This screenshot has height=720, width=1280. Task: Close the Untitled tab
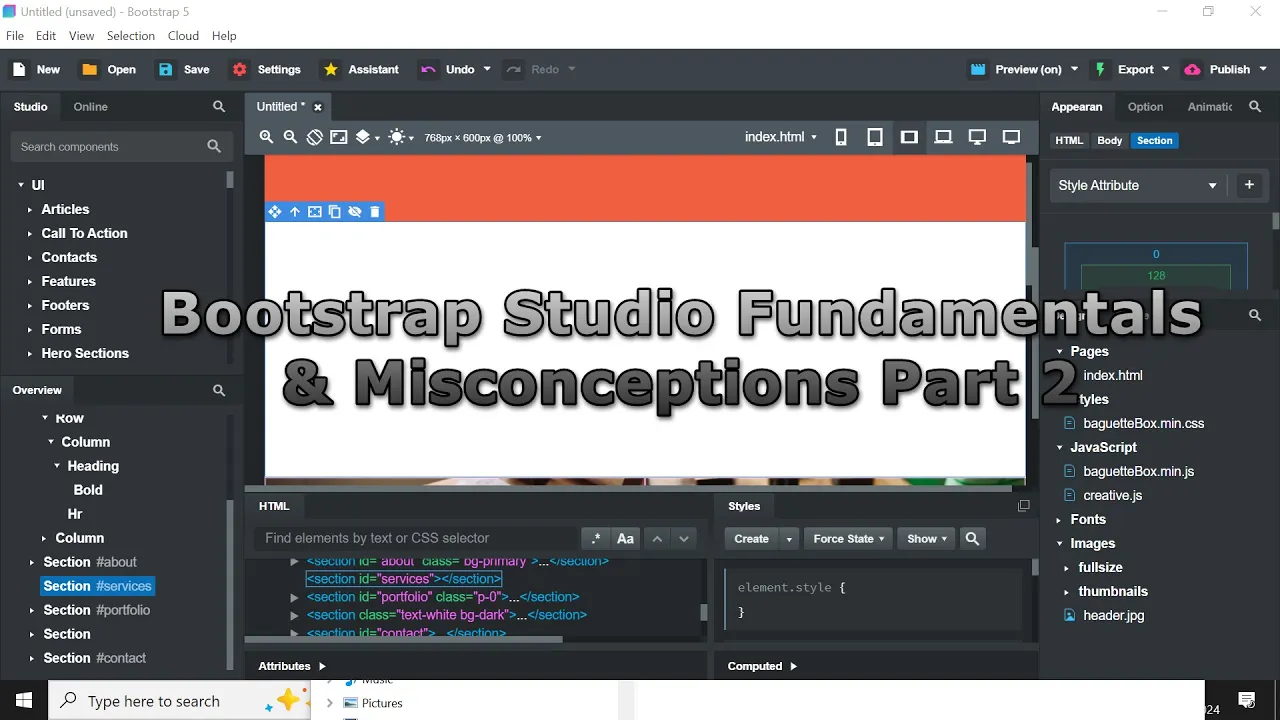[x=318, y=107]
